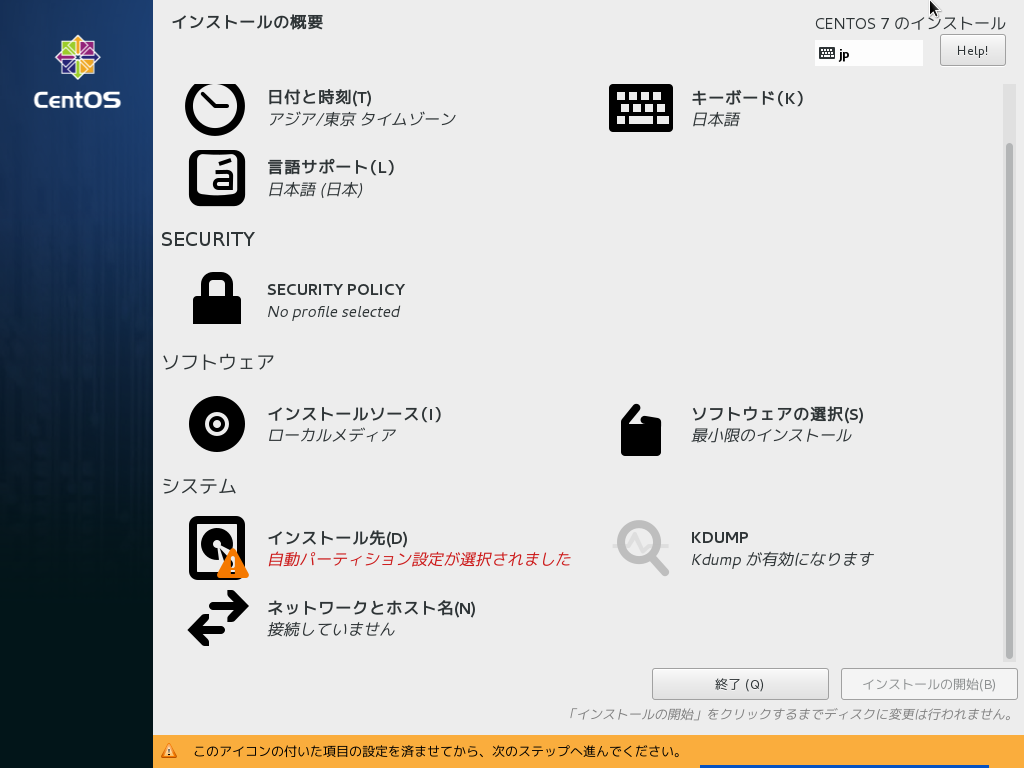Click the text 最小限のインストール

[771, 436]
